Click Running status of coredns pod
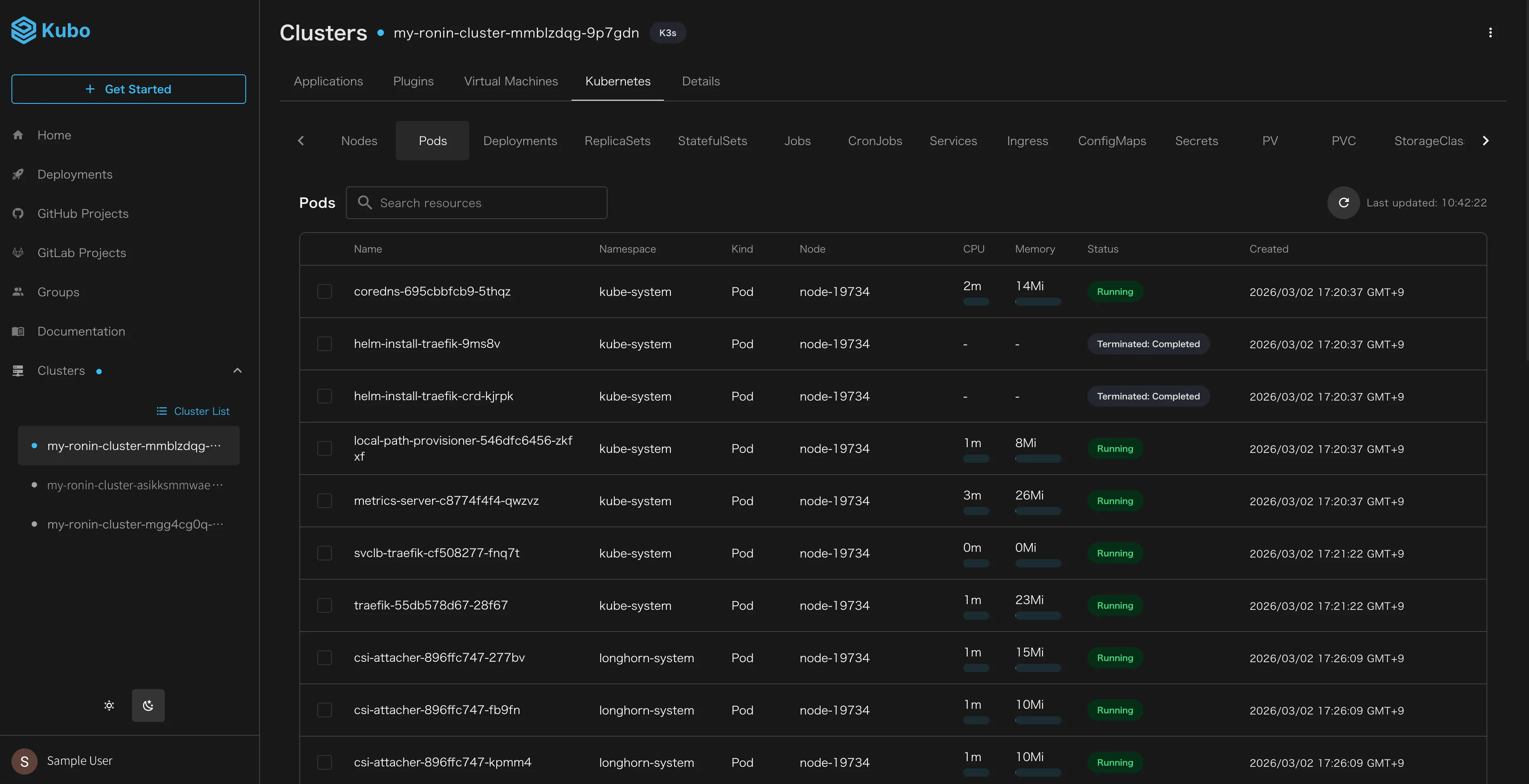1529x784 pixels. click(1115, 291)
